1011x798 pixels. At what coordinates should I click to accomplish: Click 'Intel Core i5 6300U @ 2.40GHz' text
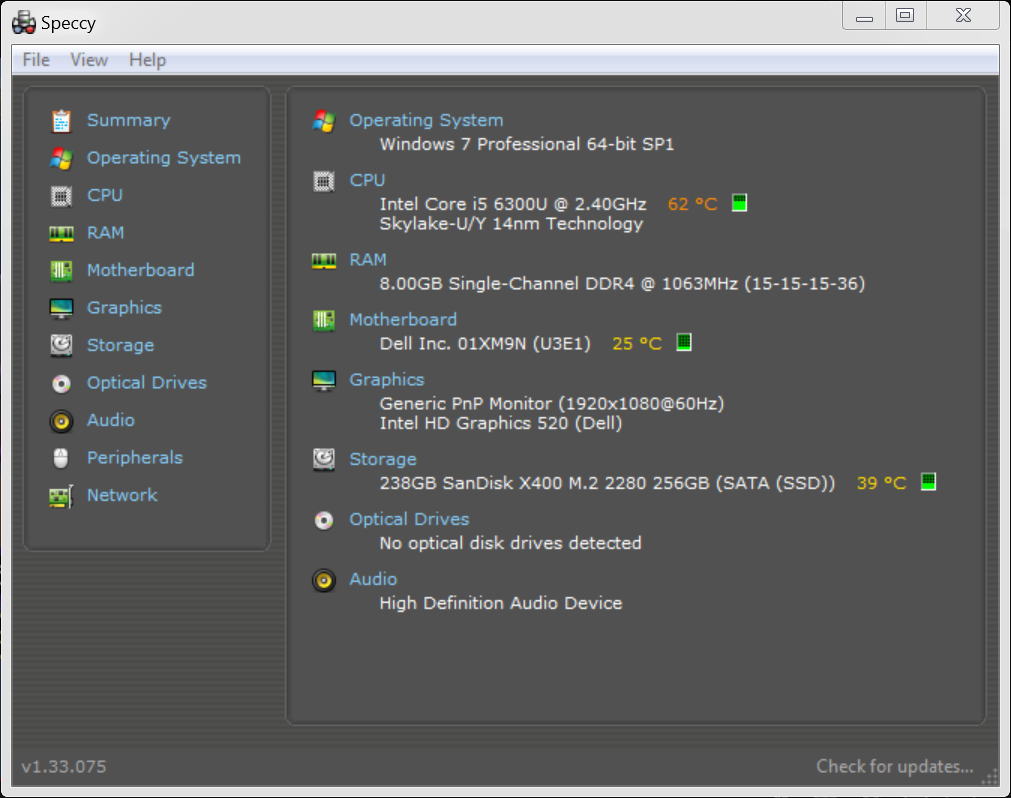[x=513, y=204]
